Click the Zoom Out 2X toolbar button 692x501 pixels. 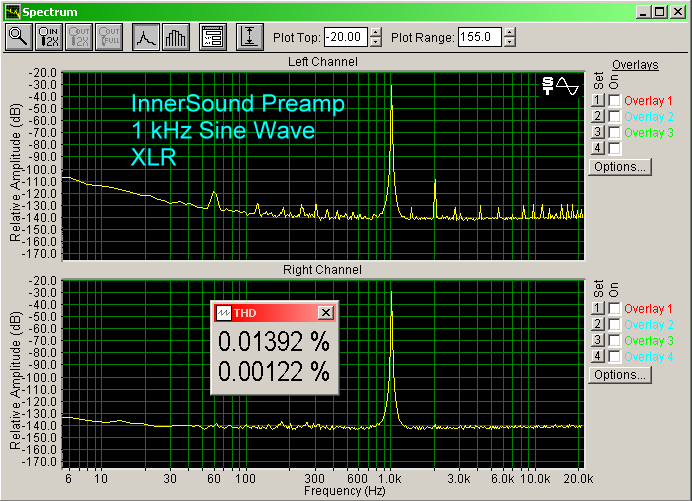coord(79,37)
